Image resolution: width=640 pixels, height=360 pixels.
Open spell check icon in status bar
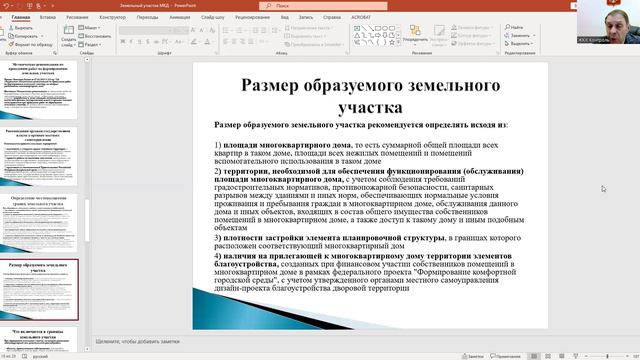click(24, 356)
